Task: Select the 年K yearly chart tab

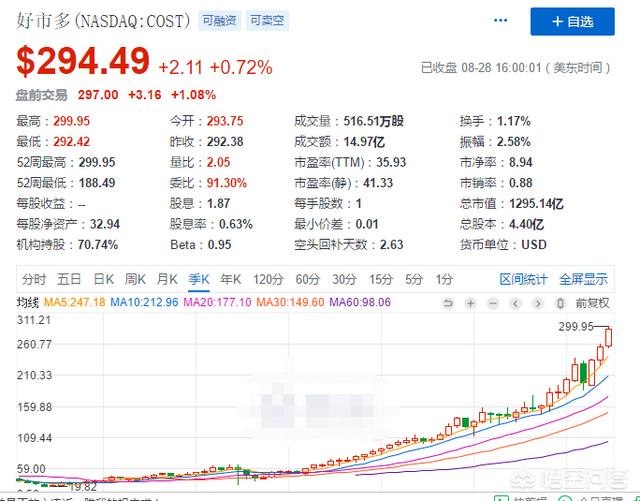Action: pyautogui.click(x=232, y=279)
